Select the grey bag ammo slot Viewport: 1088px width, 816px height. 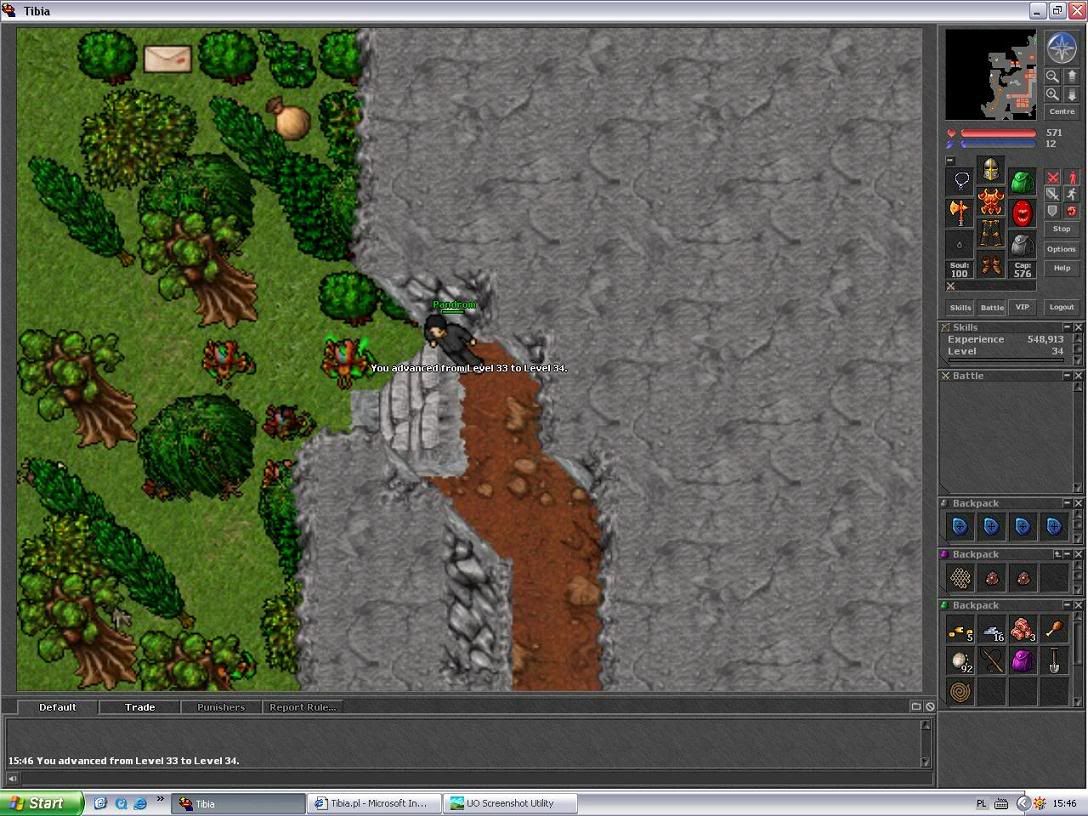click(1021, 245)
